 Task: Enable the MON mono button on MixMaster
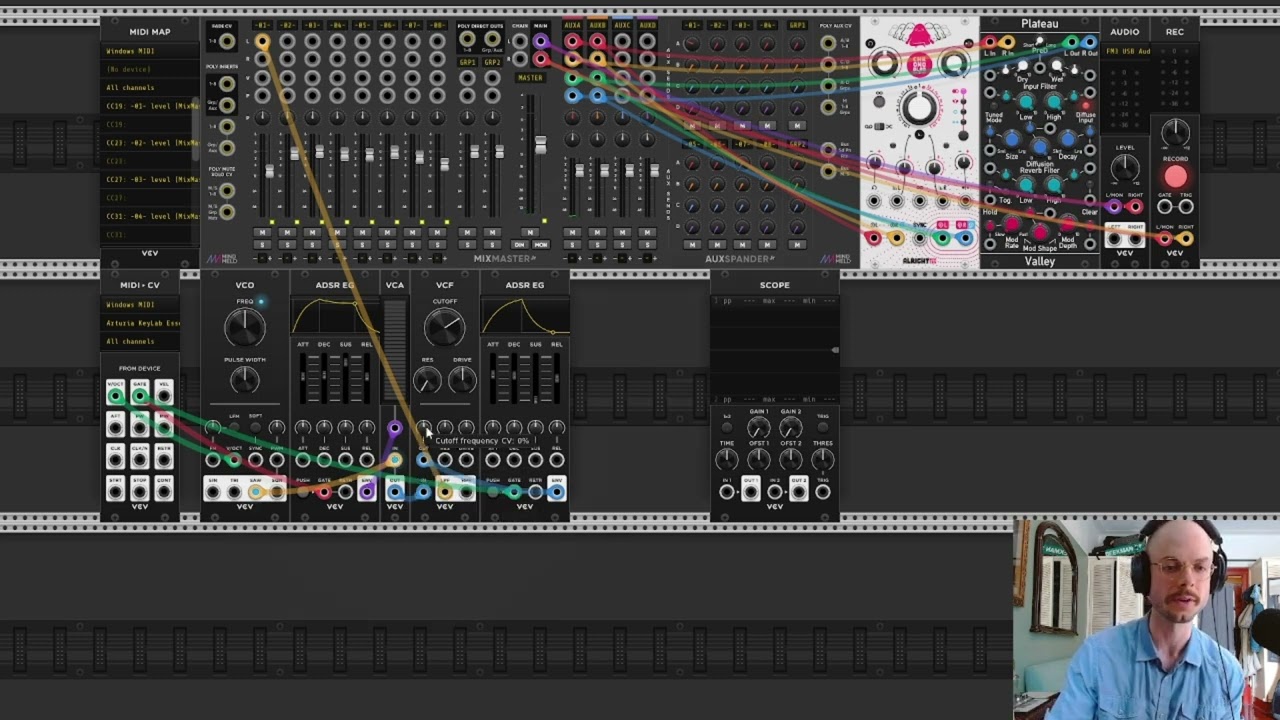(x=541, y=245)
